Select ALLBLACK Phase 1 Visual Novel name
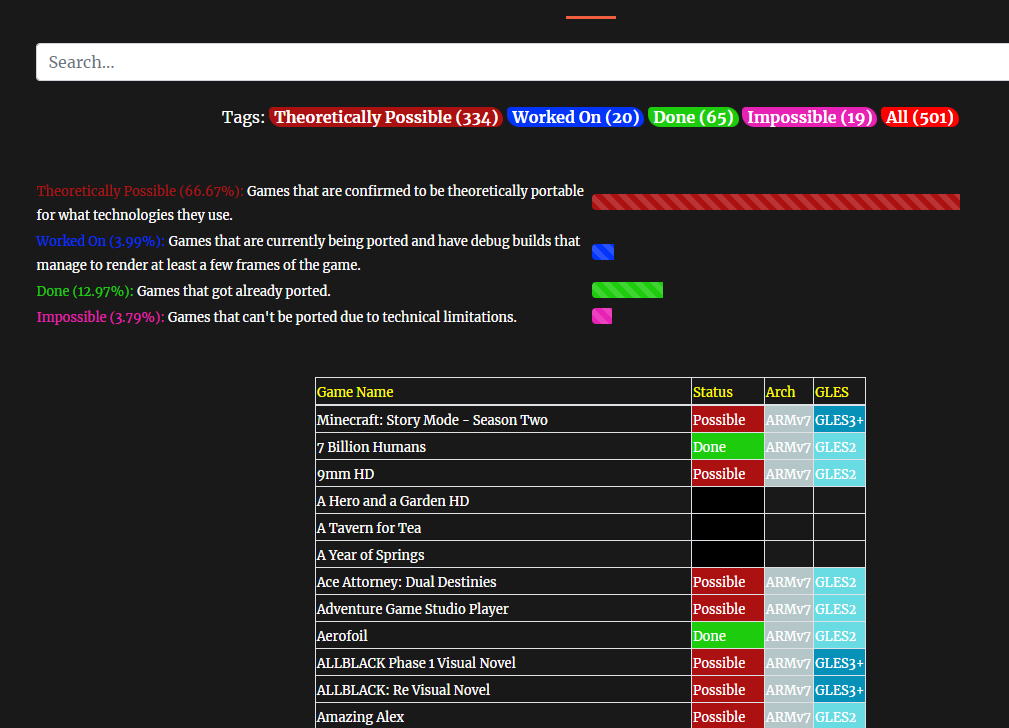This screenshot has height=728, width=1009. 416,663
